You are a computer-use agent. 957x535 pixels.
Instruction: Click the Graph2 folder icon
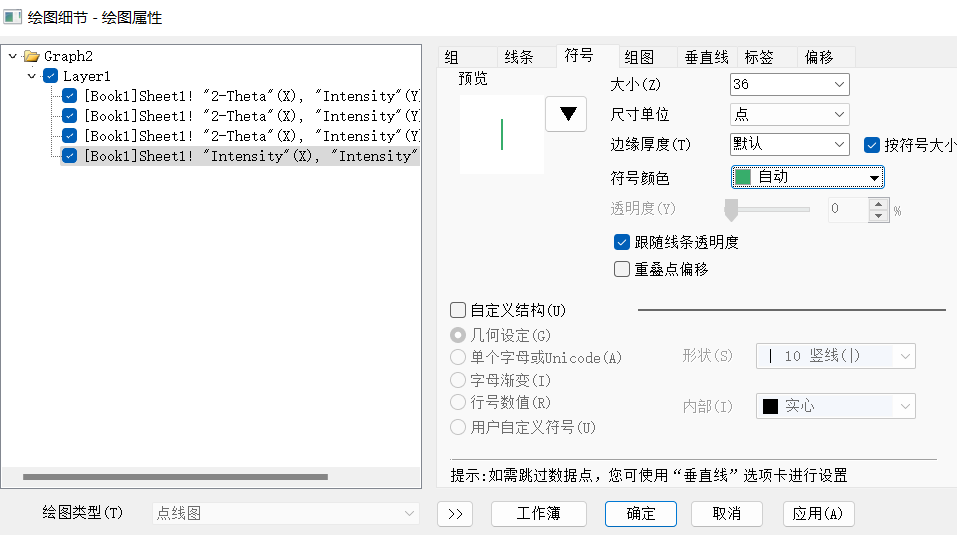pyautogui.click(x=32, y=56)
